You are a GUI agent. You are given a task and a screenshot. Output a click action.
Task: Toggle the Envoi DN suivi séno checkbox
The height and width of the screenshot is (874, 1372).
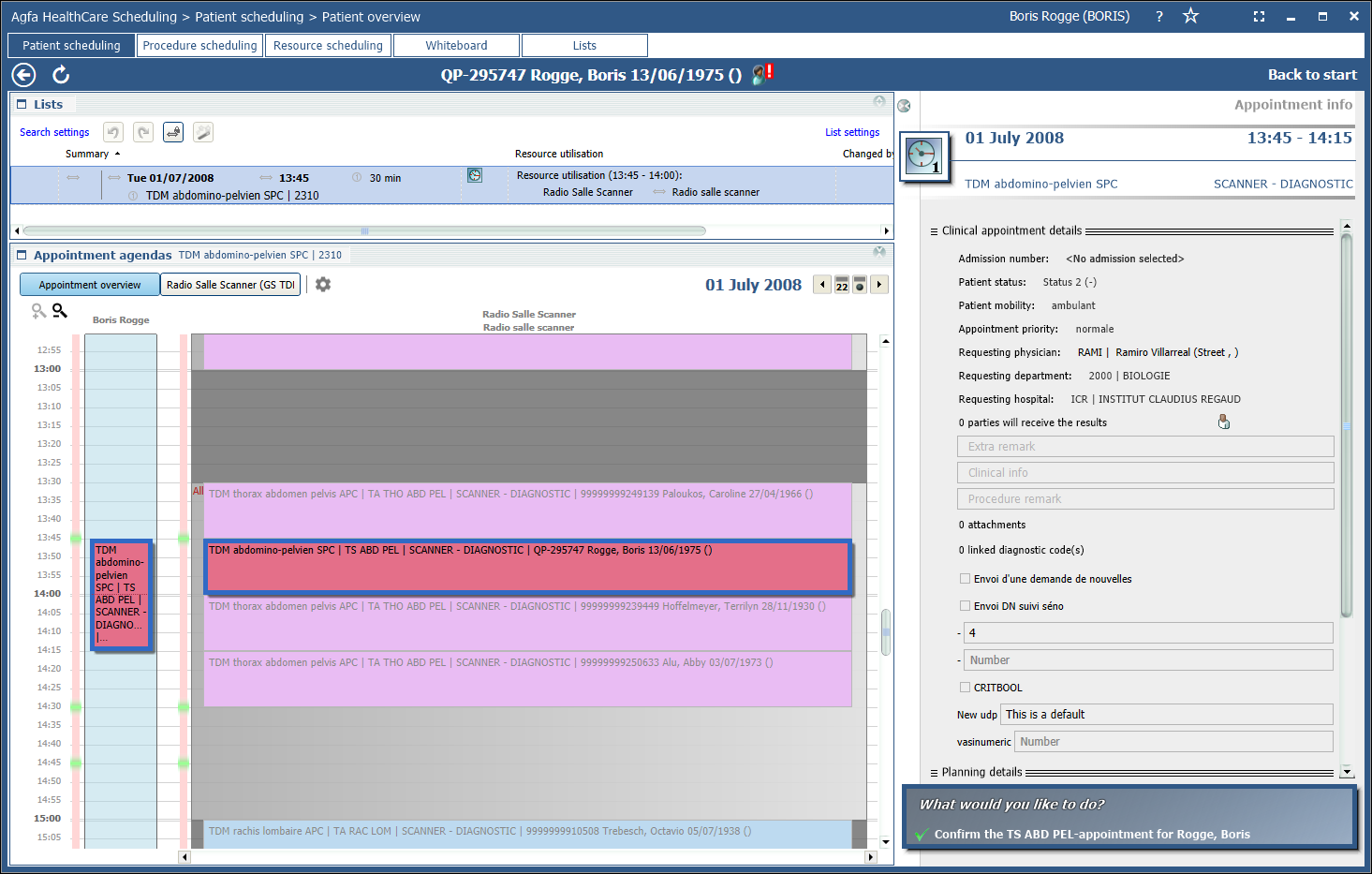click(x=965, y=606)
